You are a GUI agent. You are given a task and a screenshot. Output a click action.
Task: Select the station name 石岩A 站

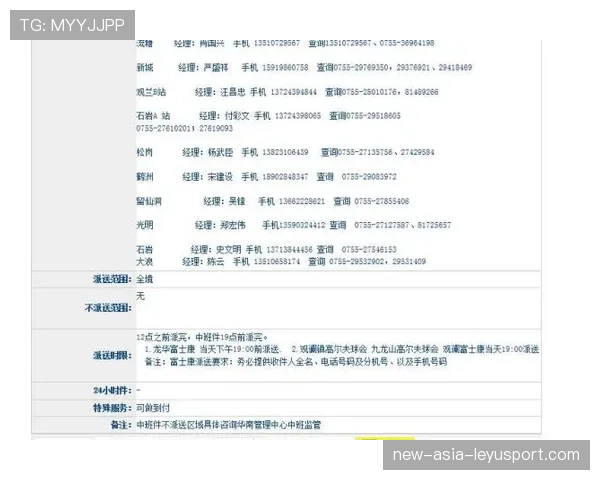(x=153, y=116)
